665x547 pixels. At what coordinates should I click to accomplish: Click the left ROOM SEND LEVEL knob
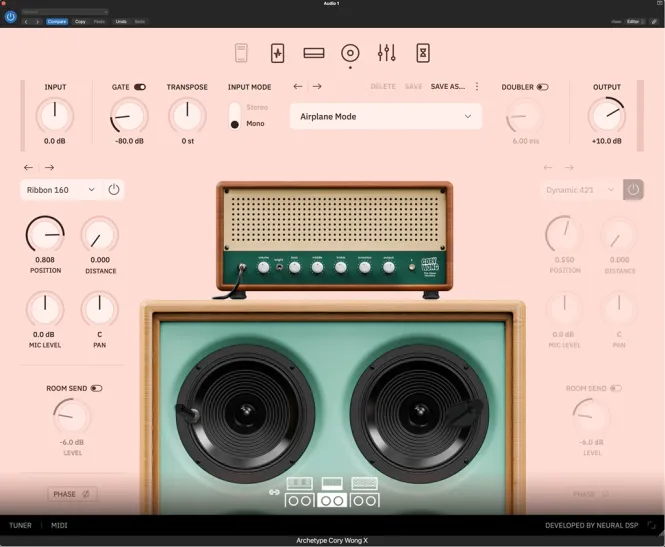72,416
